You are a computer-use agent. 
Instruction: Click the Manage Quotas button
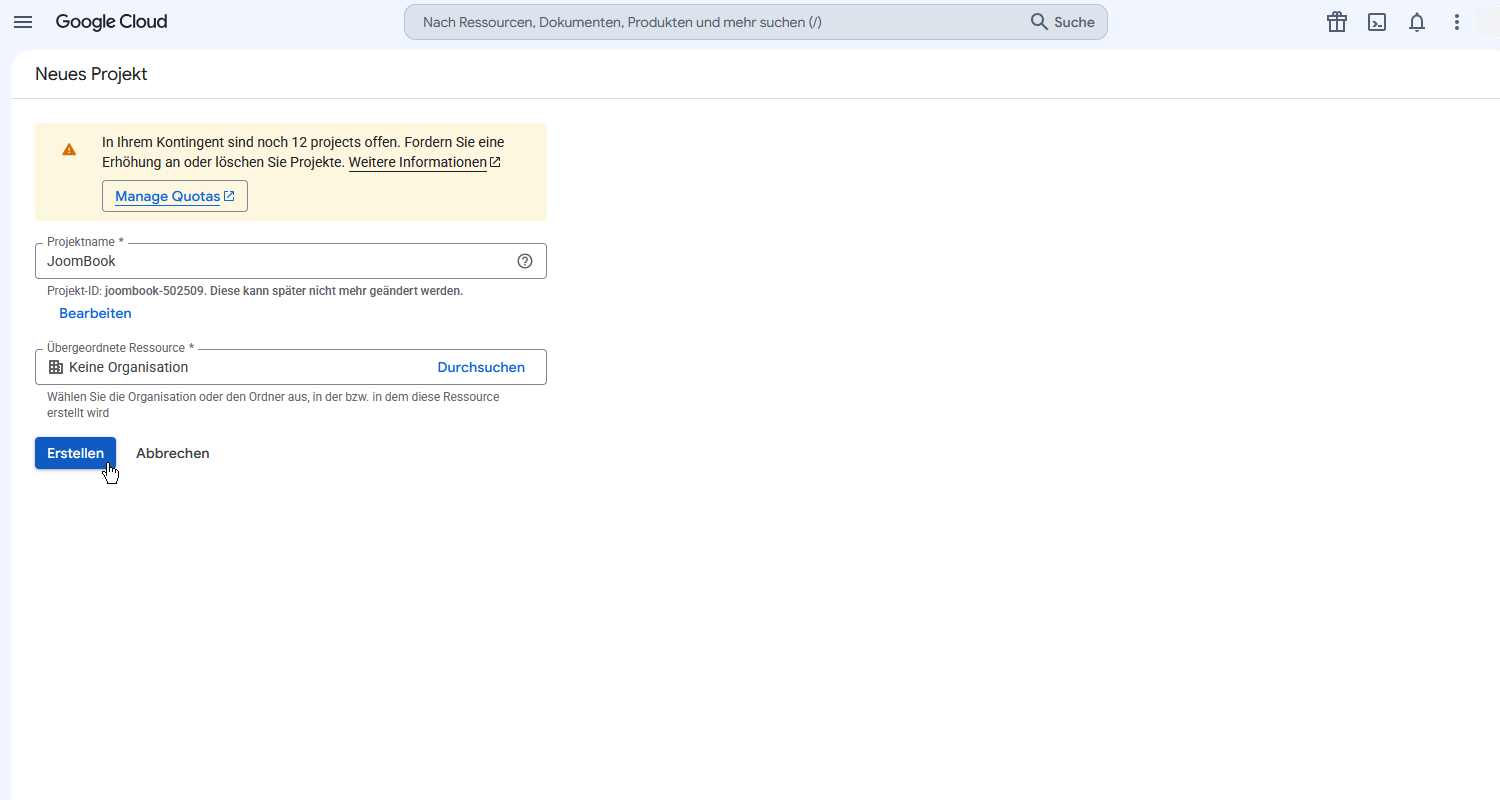pos(175,196)
